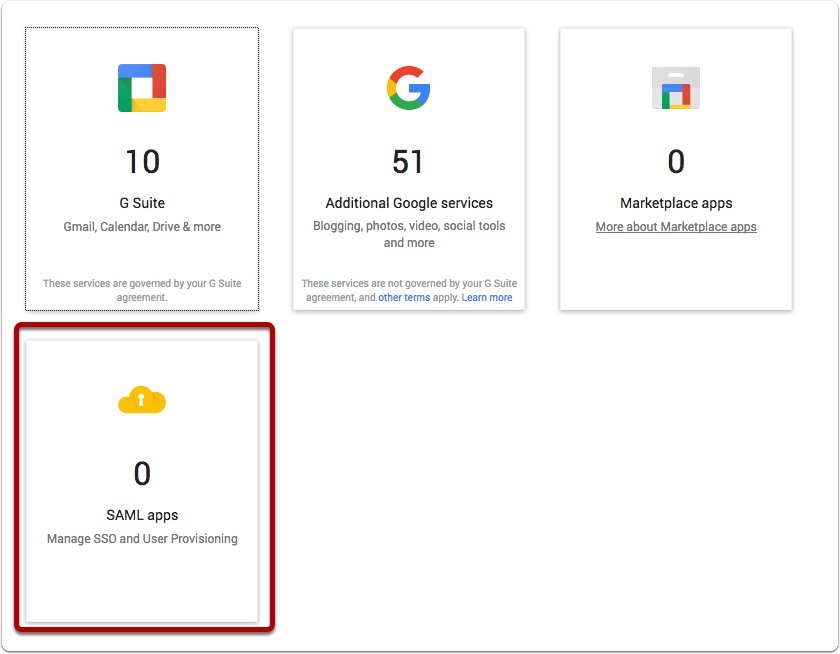Click the Google G logo icon
The image size is (840, 654).
point(409,88)
